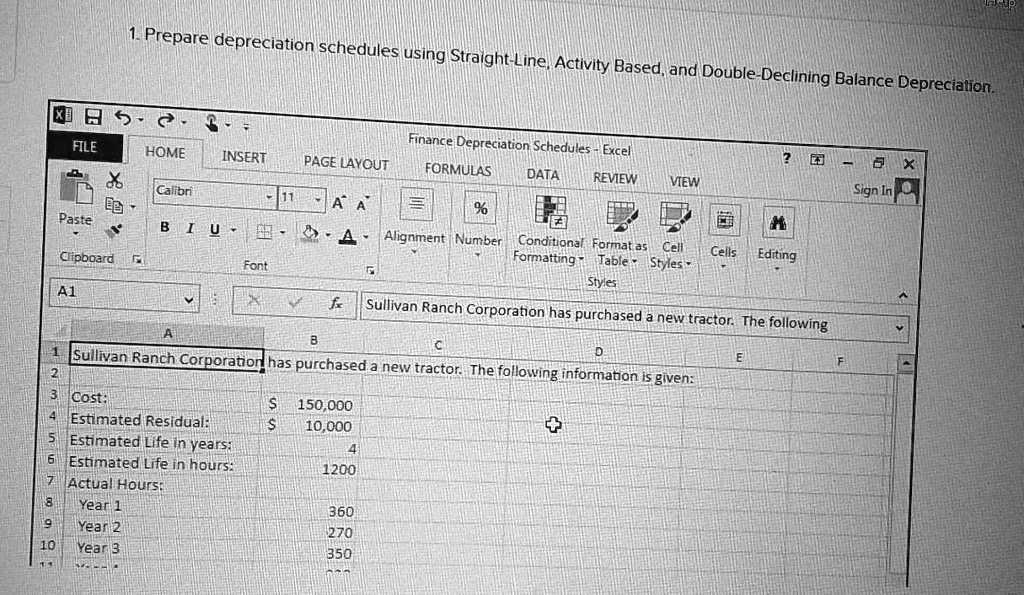Click the Sign In link
The image size is (1024, 595).
coord(872,189)
